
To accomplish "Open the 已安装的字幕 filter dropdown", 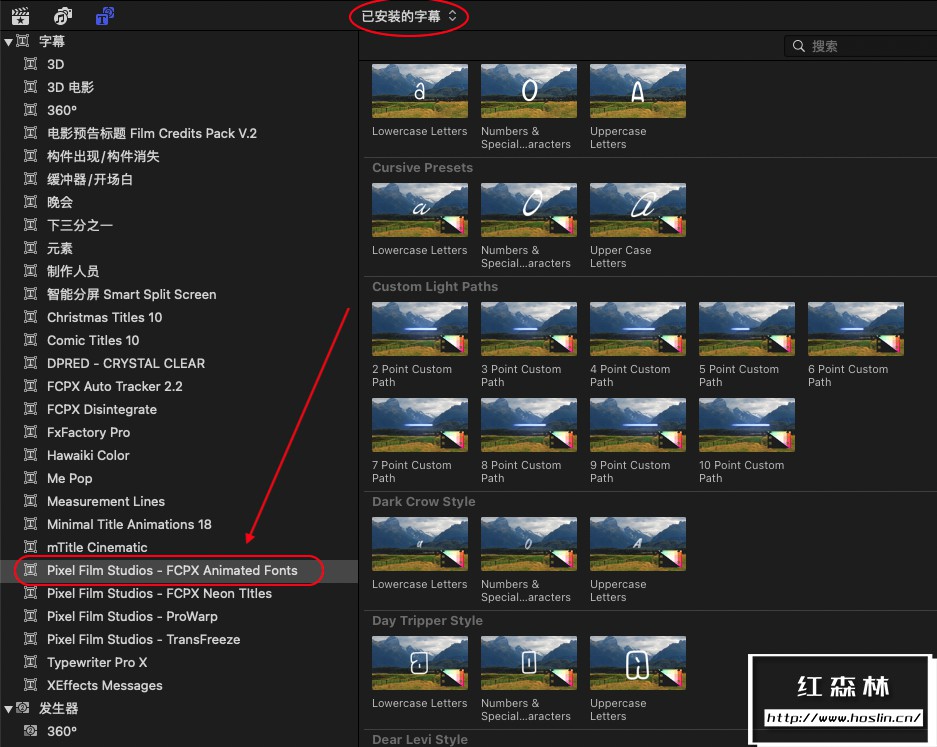I will [x=409, y=16].
